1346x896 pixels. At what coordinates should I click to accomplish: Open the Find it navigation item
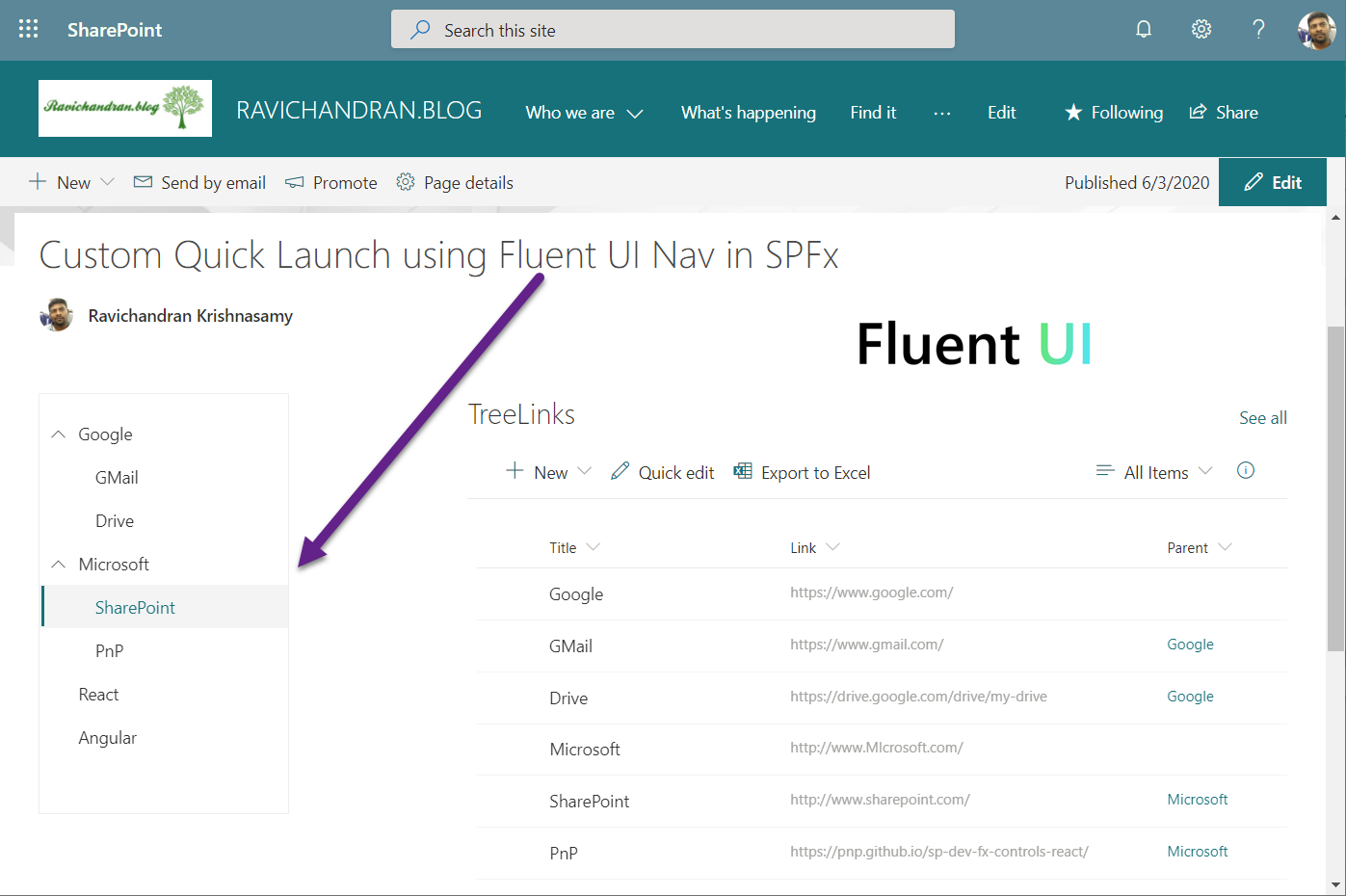click(x=873, y=113)
